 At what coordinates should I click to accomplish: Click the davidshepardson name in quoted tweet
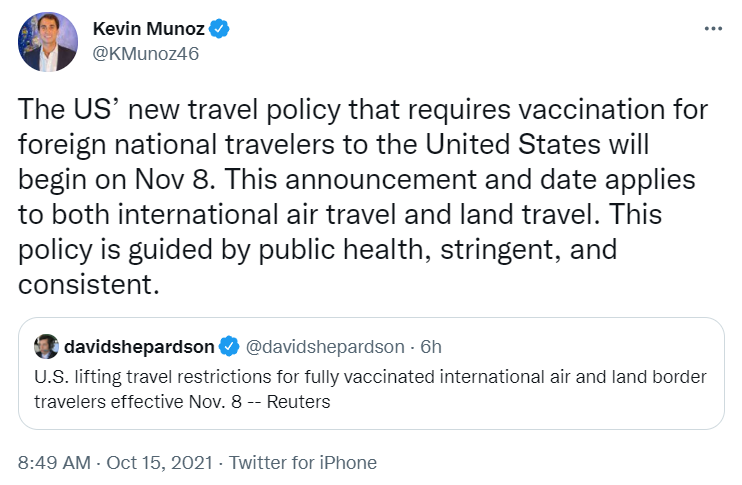pyautogui.click(x=139, y=347)
